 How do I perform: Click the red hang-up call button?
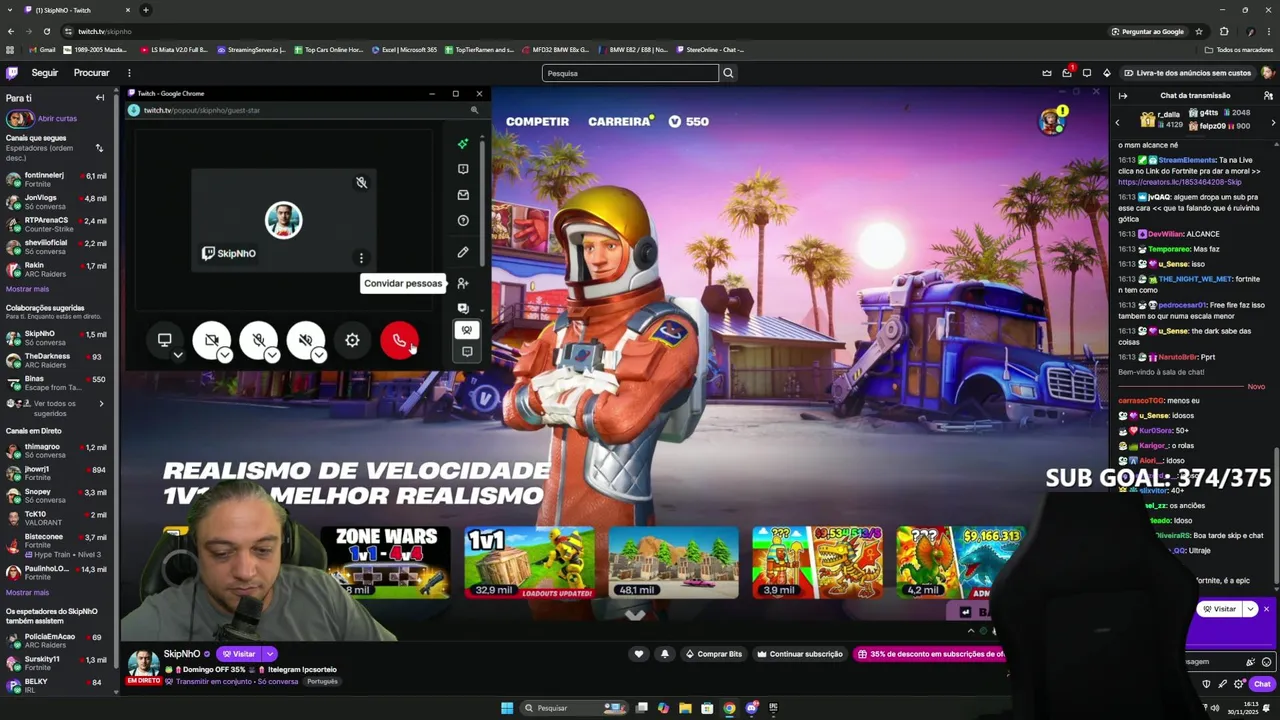point(399,341)
